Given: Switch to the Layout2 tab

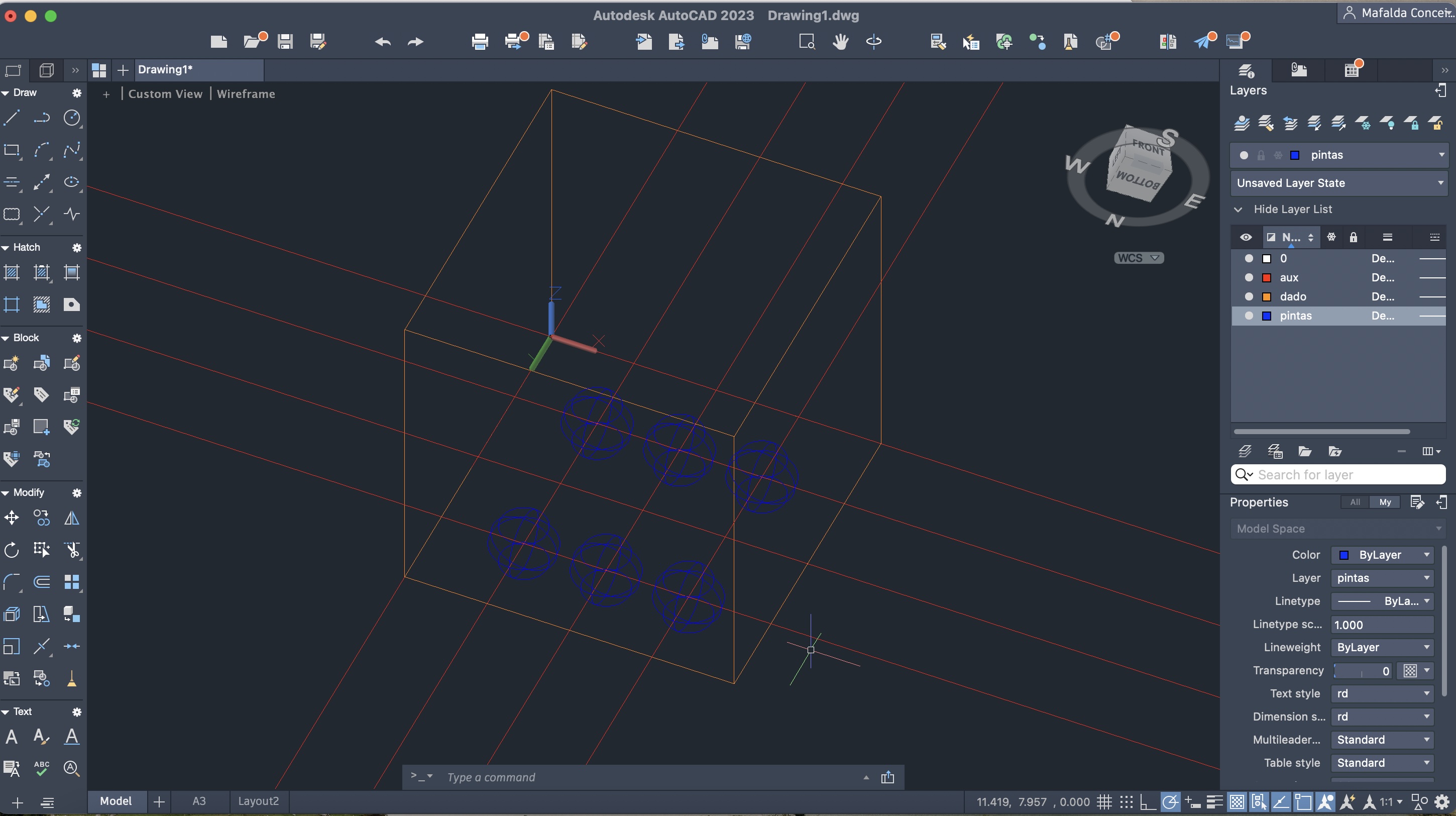Looking at the screenshot, I should 258,801.
